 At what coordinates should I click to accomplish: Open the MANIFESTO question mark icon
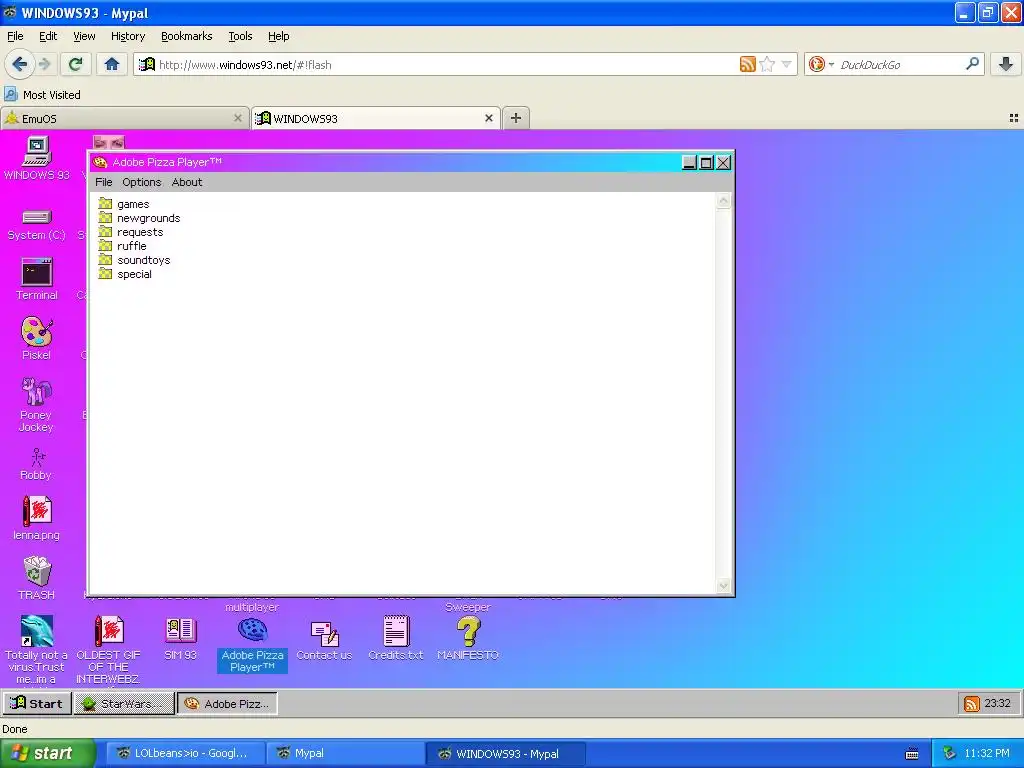coord(468,639)
